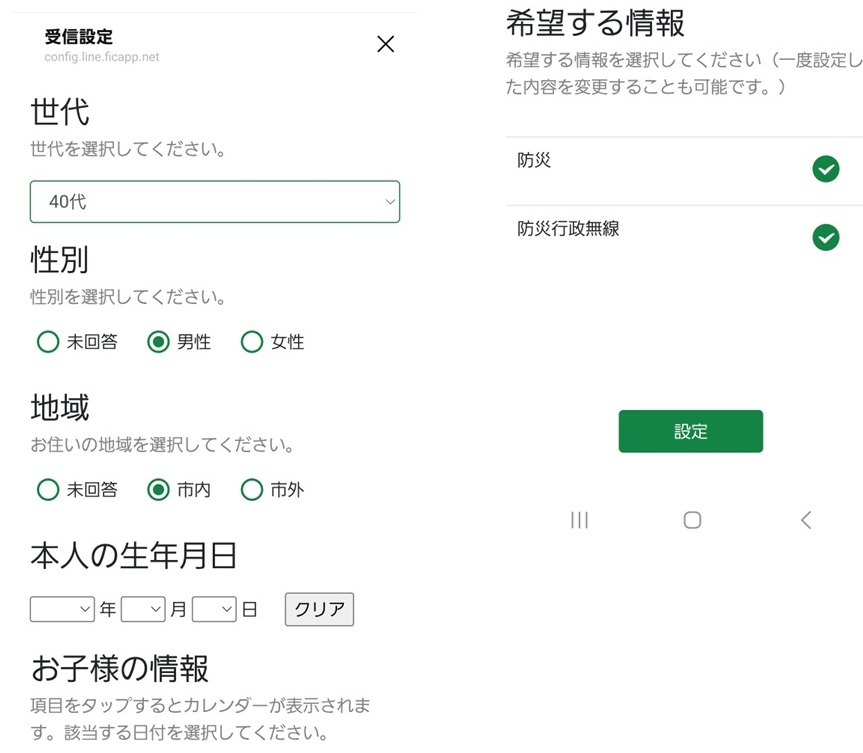Open the birth month (月) dropdown
863x753 pixels.
point(143,609)
